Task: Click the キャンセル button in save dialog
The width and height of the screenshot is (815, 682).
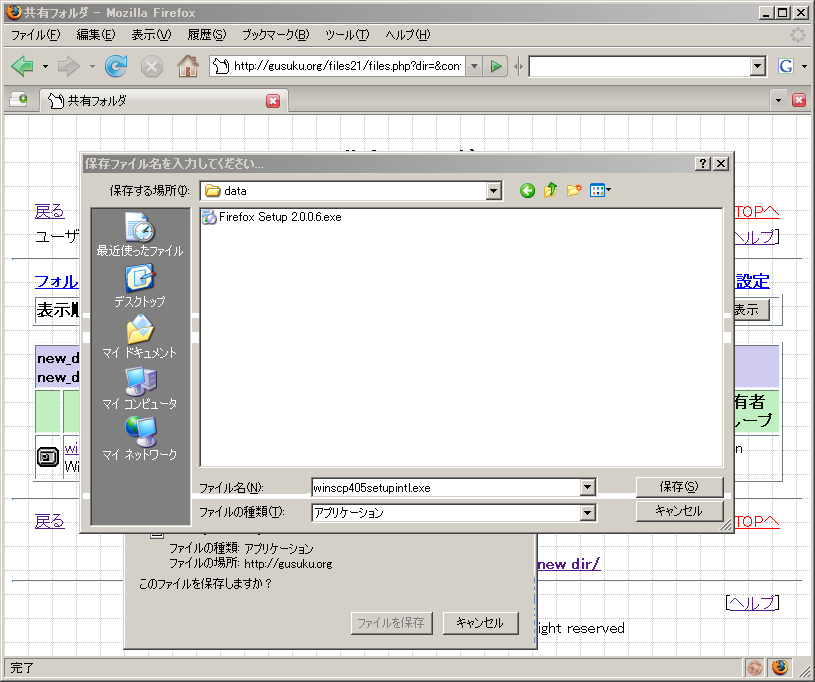Action: (679, 511)
